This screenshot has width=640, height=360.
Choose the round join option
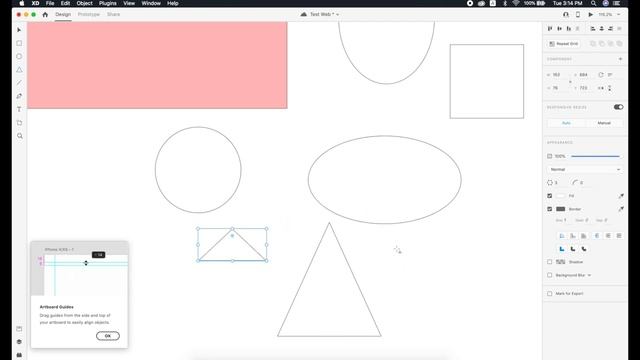(x=573, y=249)
